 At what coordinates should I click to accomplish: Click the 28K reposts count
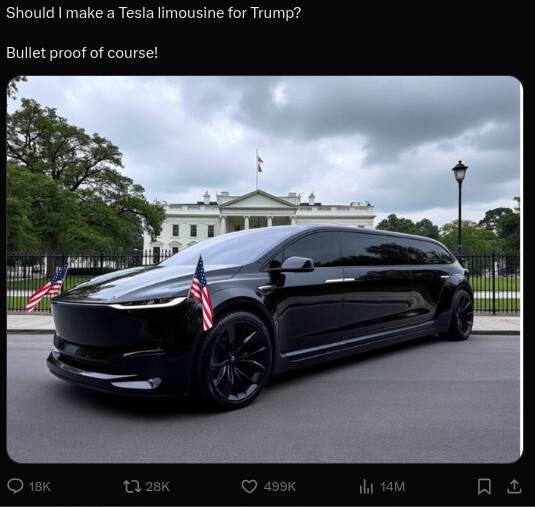coord(157,487)
